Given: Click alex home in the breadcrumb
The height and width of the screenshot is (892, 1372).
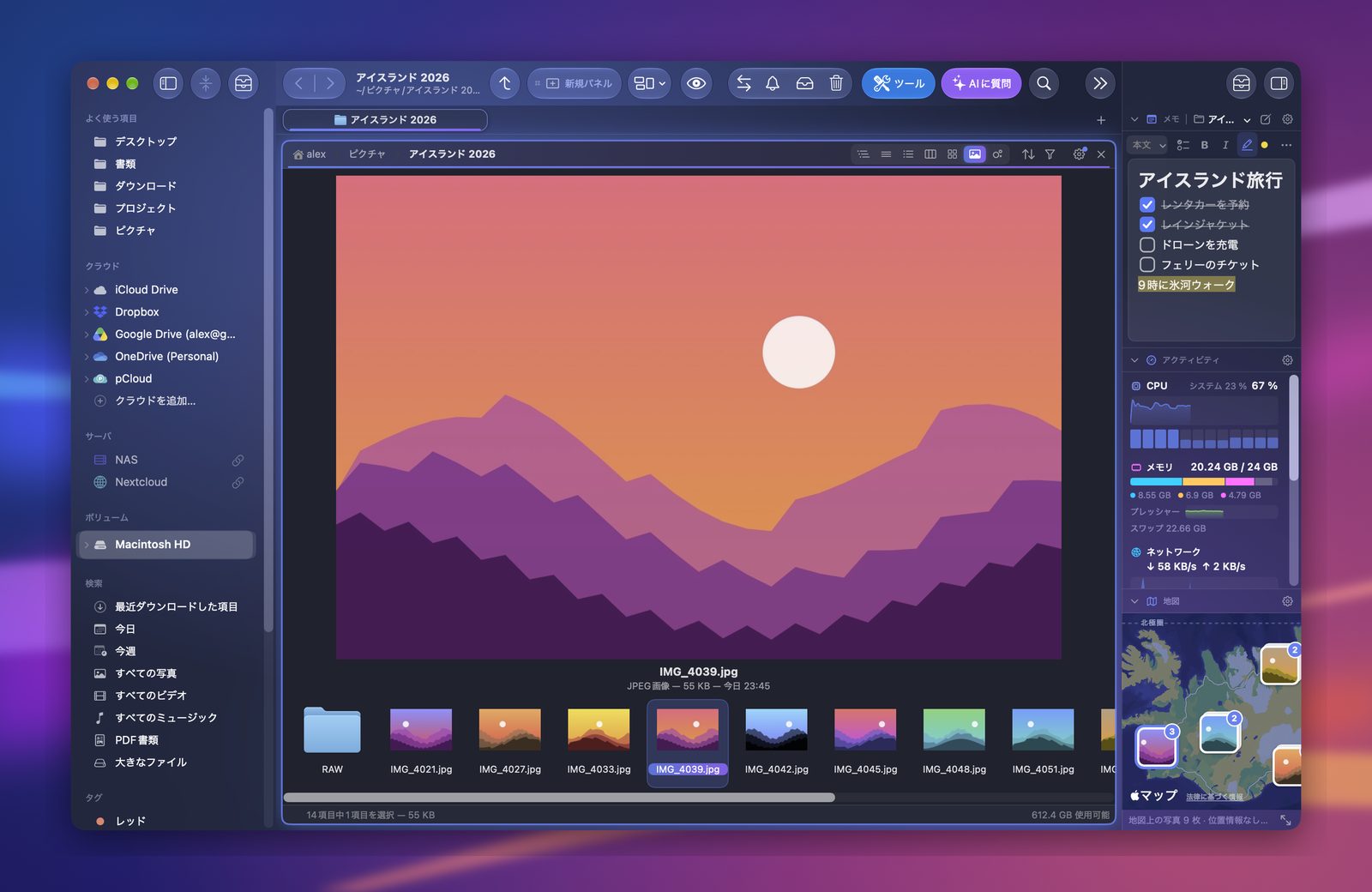Looking at the screenshot, I should point(310,154).
